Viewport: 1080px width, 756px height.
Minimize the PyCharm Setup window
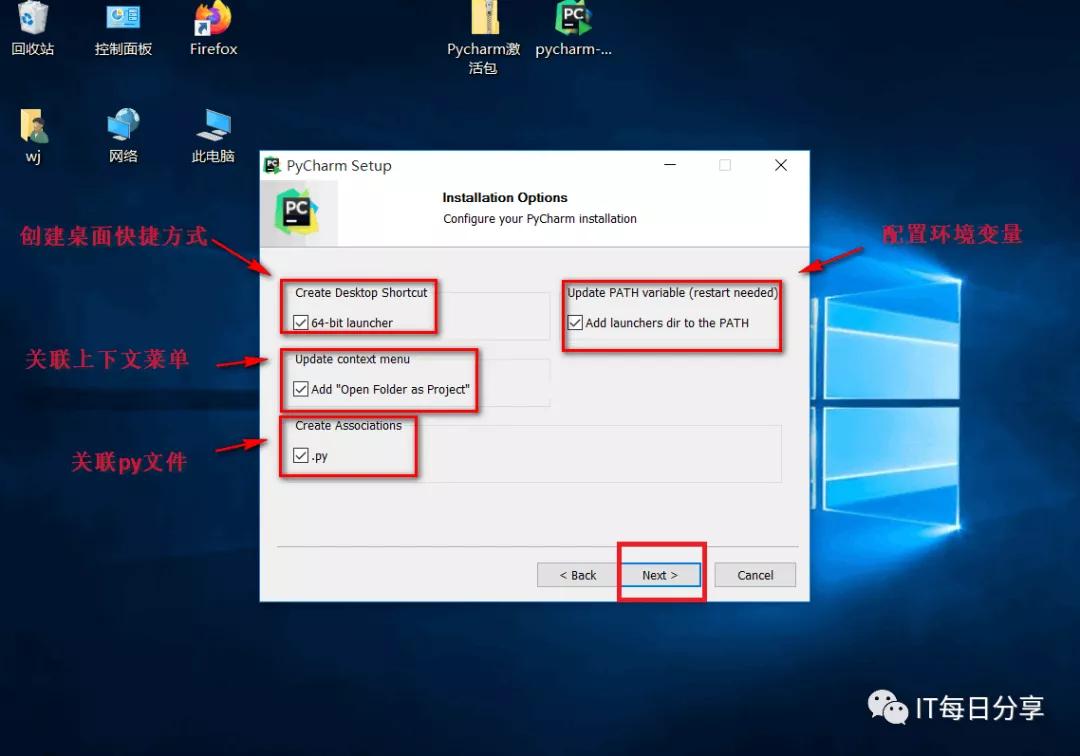point(669,165)
